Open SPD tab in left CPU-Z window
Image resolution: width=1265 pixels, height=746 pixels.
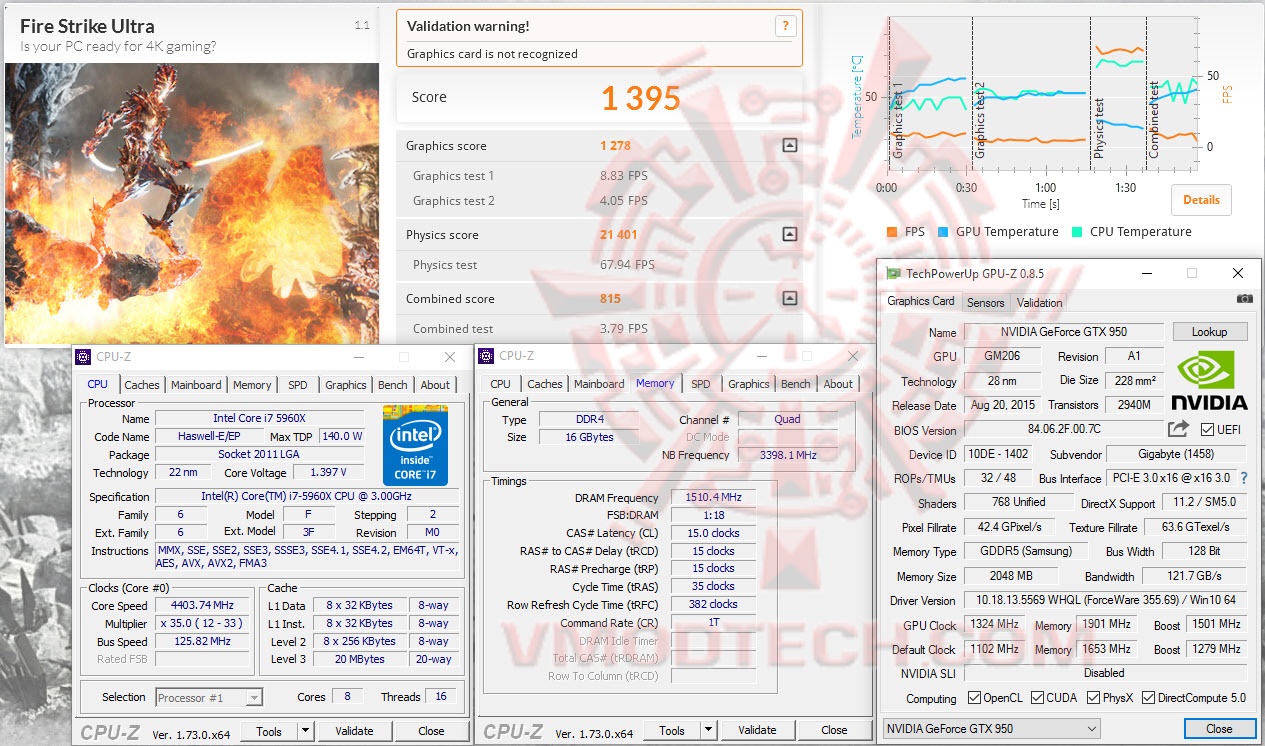[x=298, y=385]
